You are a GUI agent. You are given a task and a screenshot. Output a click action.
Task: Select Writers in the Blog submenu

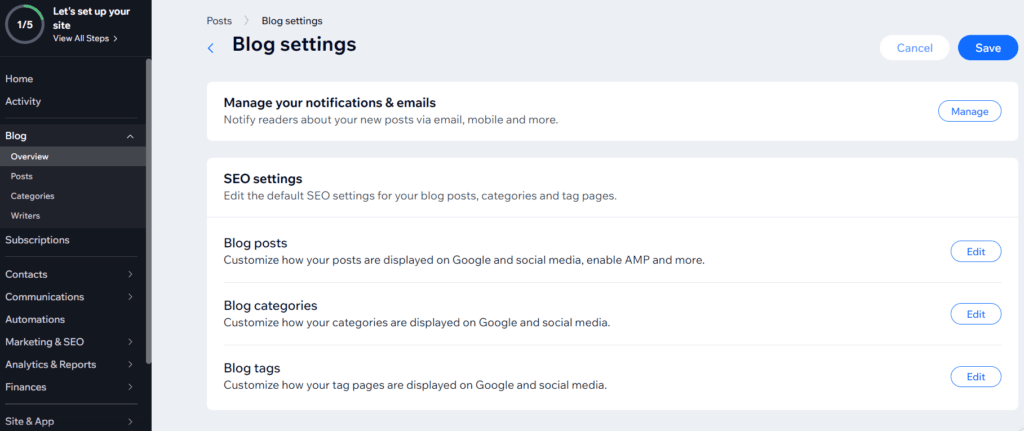tap(25, 216)
